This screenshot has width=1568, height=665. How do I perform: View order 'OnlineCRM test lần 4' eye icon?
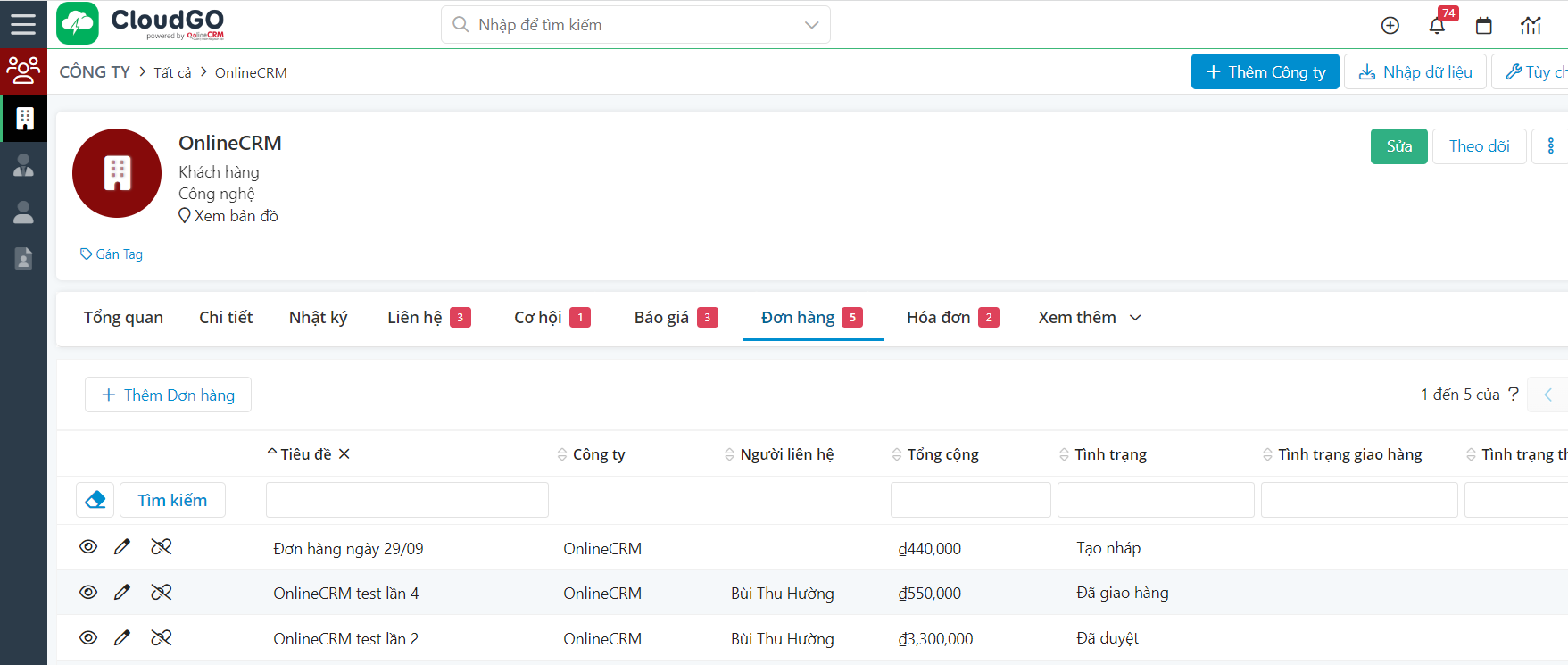point(88,593)
